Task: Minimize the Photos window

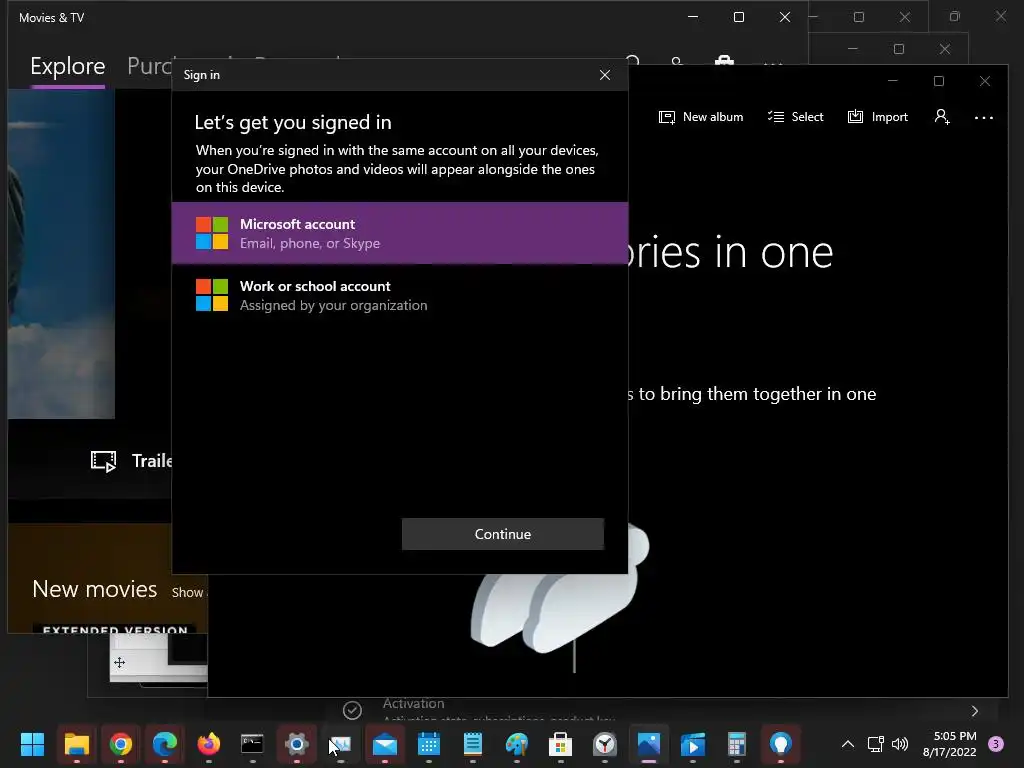Action: pos(893,81)
